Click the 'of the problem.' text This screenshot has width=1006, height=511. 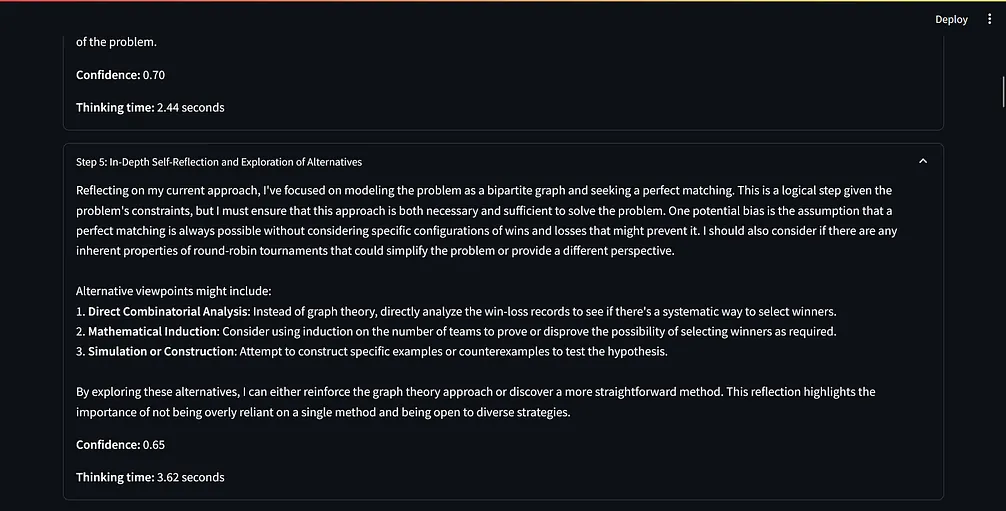(116, 42)
